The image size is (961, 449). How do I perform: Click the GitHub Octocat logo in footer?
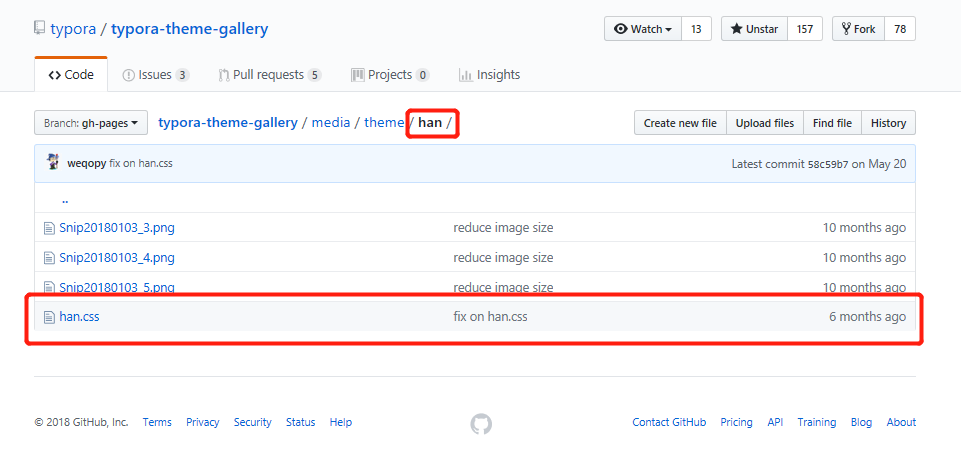tap(481, 423)
